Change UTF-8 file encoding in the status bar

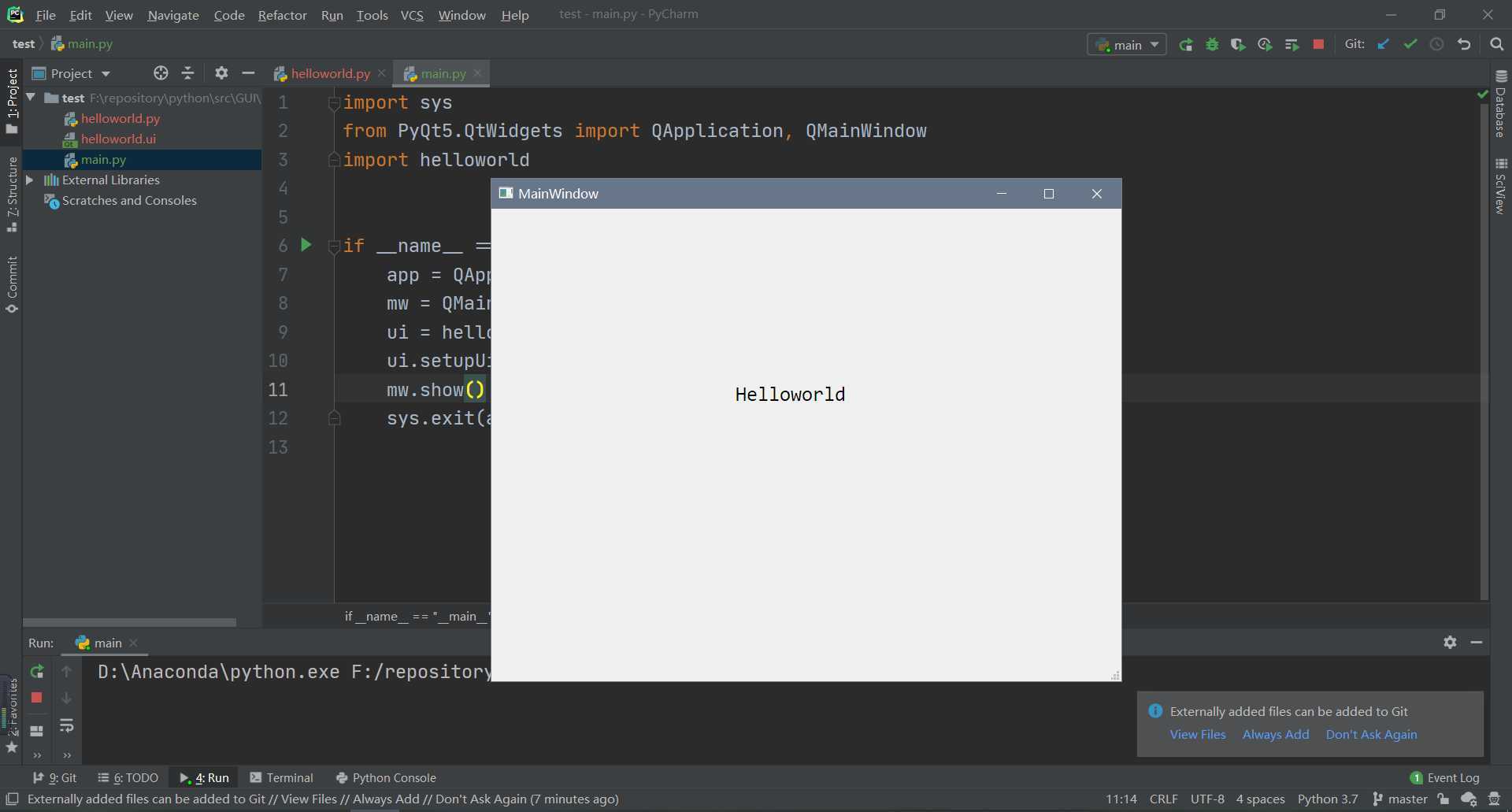(x=1207, y=799)
